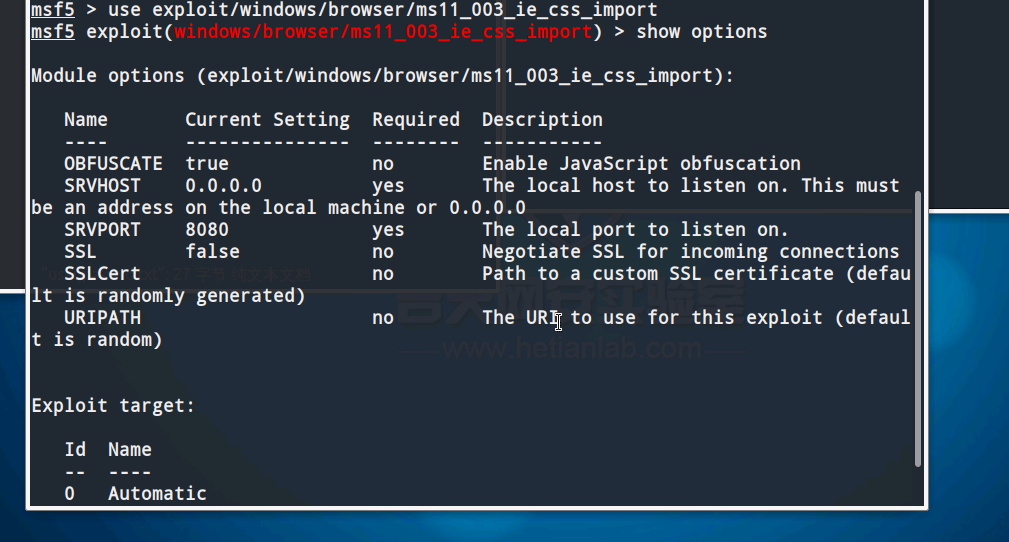
Task: Click the 't is random)' wrapped line
Action: (x=97, y=339)
